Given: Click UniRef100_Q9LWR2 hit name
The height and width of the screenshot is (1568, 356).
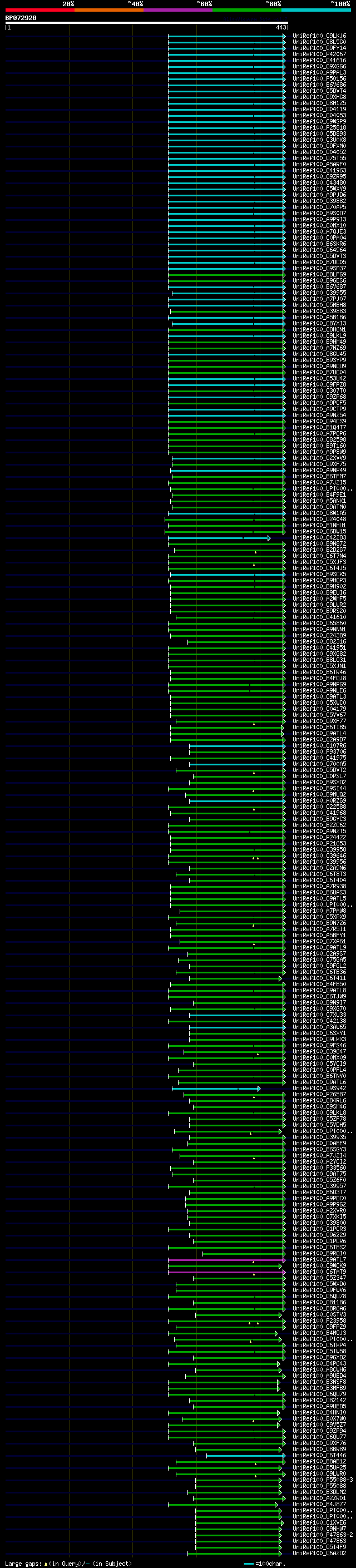Looking at the screenshot, I should (x=319, y=605).
